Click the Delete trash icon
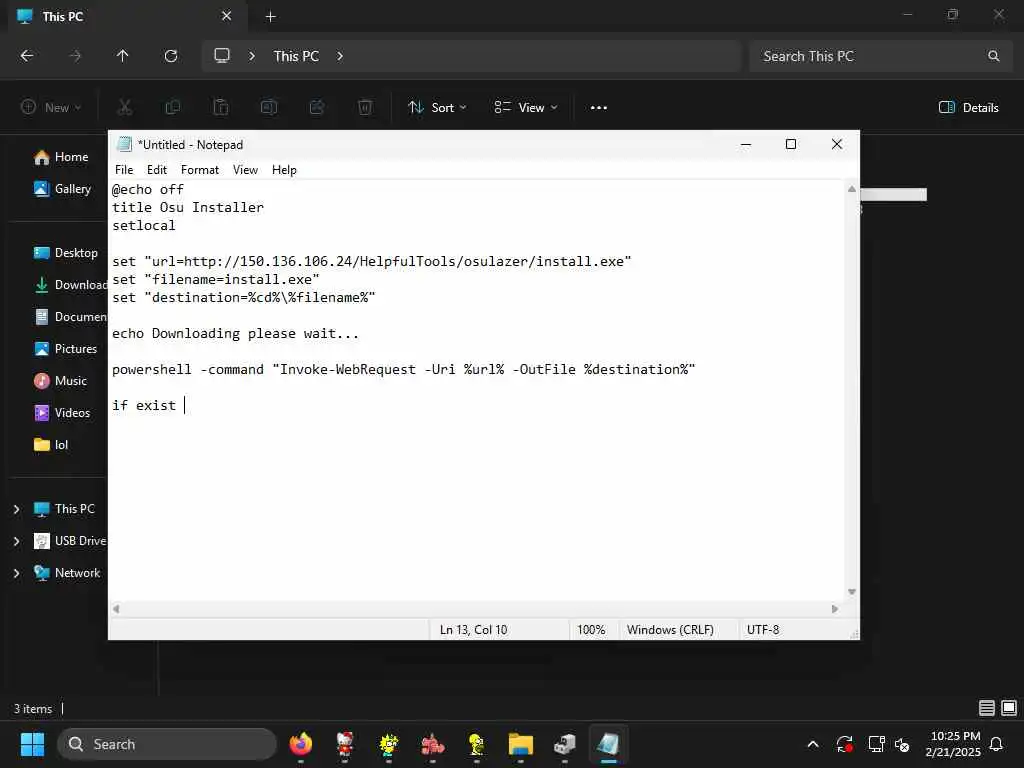This screenshot has height=768, width=1024. tap(365, 107)
